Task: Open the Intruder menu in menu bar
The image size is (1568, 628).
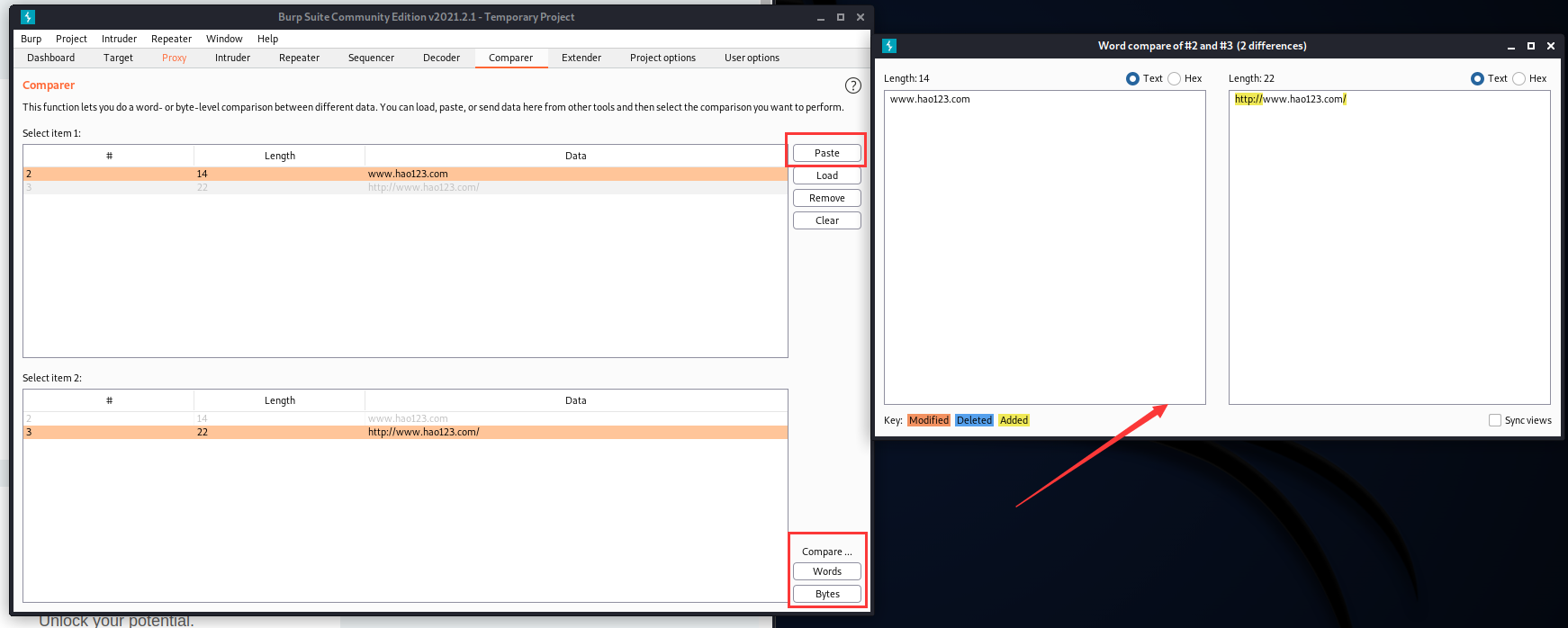Action: click(x=119, y=39)
